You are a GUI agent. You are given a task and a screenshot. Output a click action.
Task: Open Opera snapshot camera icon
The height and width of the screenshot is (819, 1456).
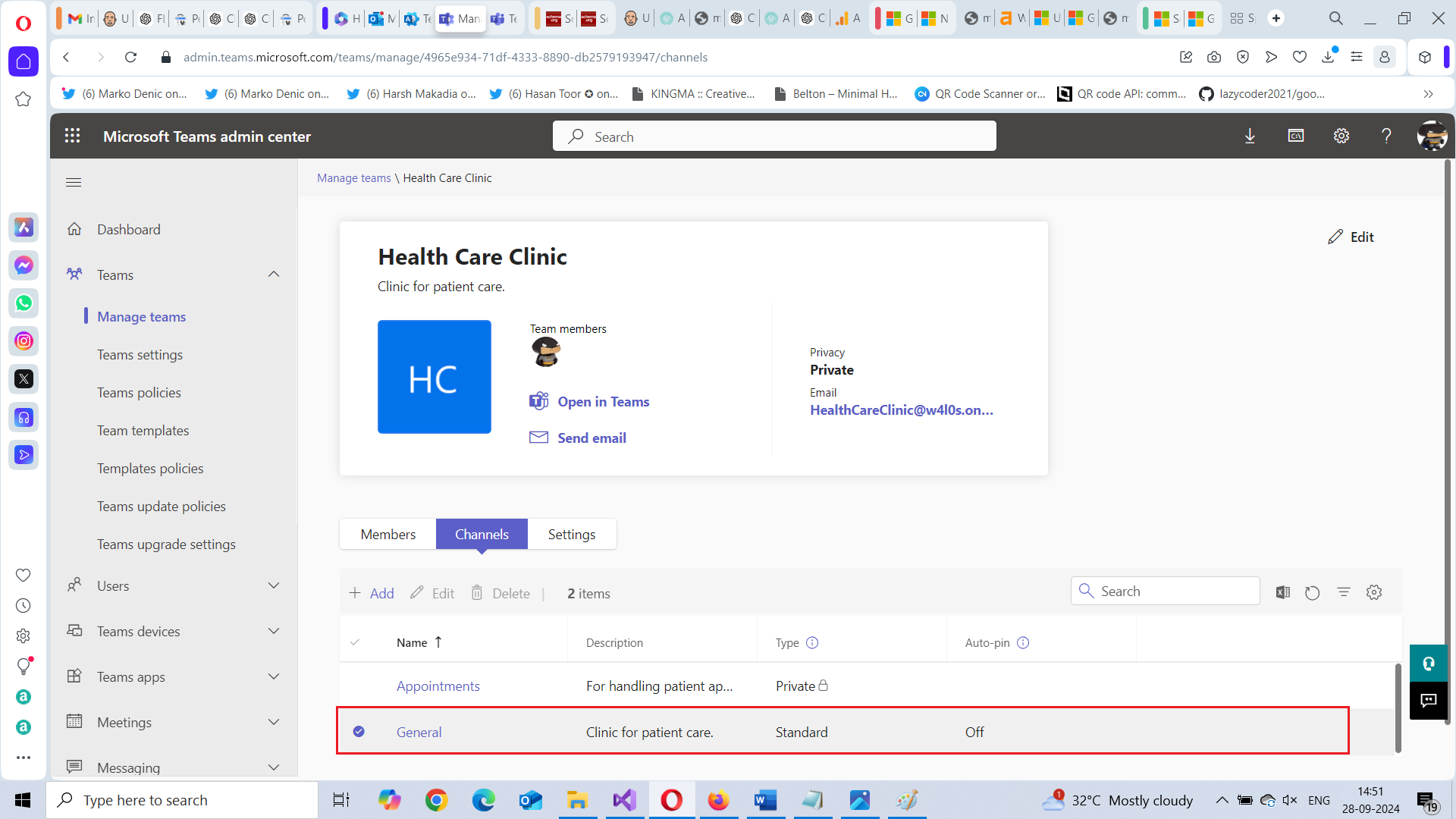(x=1214, y=57)
